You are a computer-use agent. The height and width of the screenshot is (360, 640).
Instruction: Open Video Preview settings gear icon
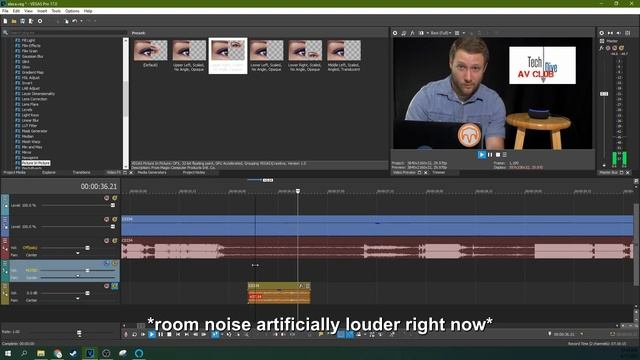(x=395, y=33)
